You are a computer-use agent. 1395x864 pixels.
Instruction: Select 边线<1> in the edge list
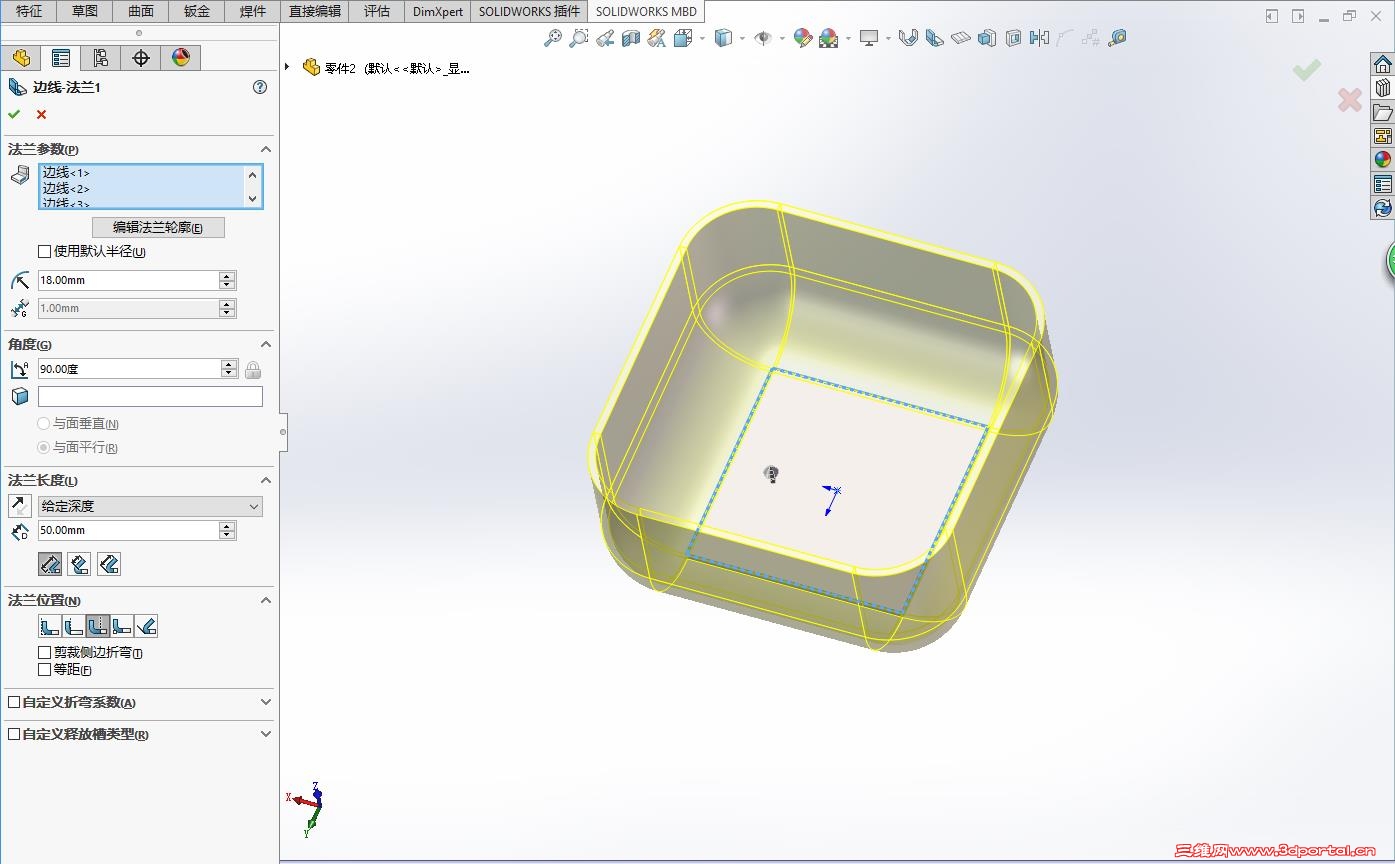(x=66, y=173)
